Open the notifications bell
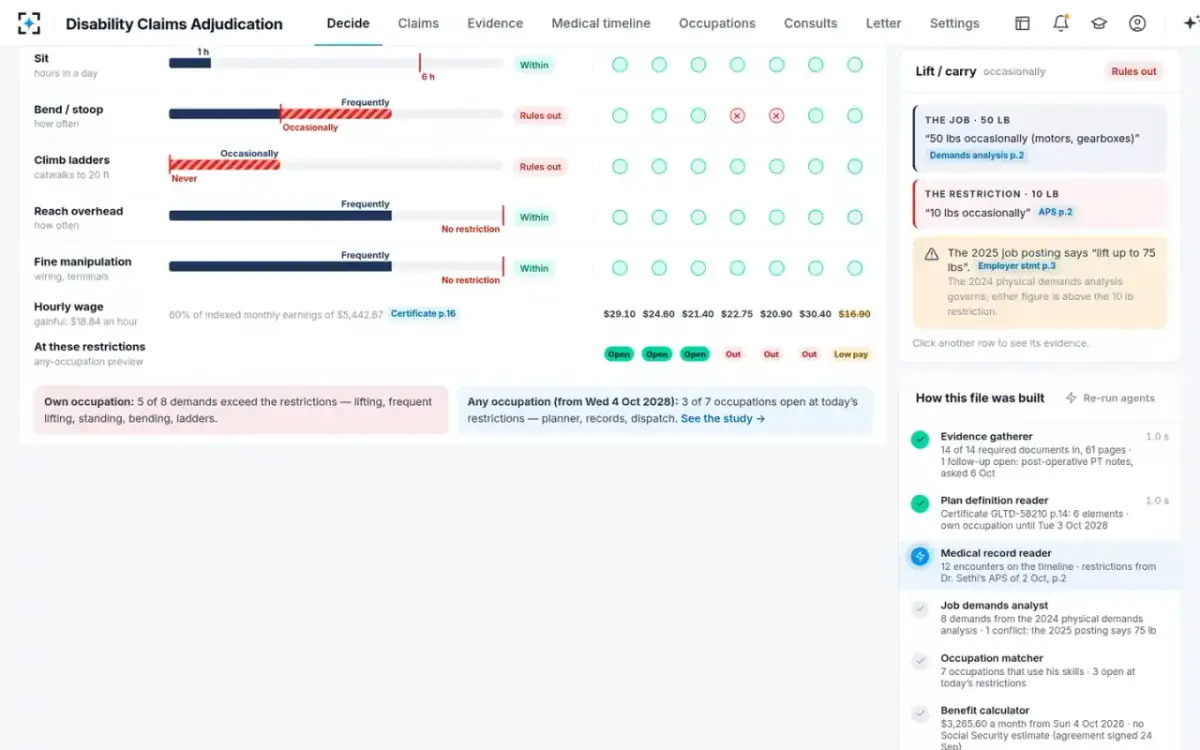The width and height of the screenshot is (1200, 750). pos(1061,23)
